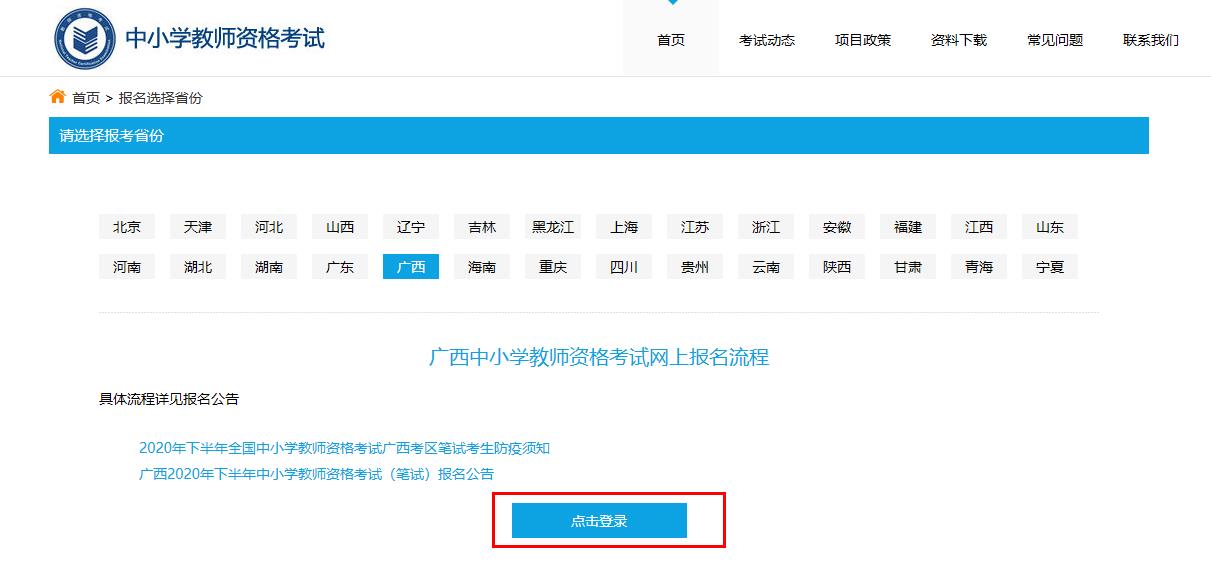
Task: Click the 广西中小学教师资格考试网上报名流程 heading
Action: coord(599,357)
